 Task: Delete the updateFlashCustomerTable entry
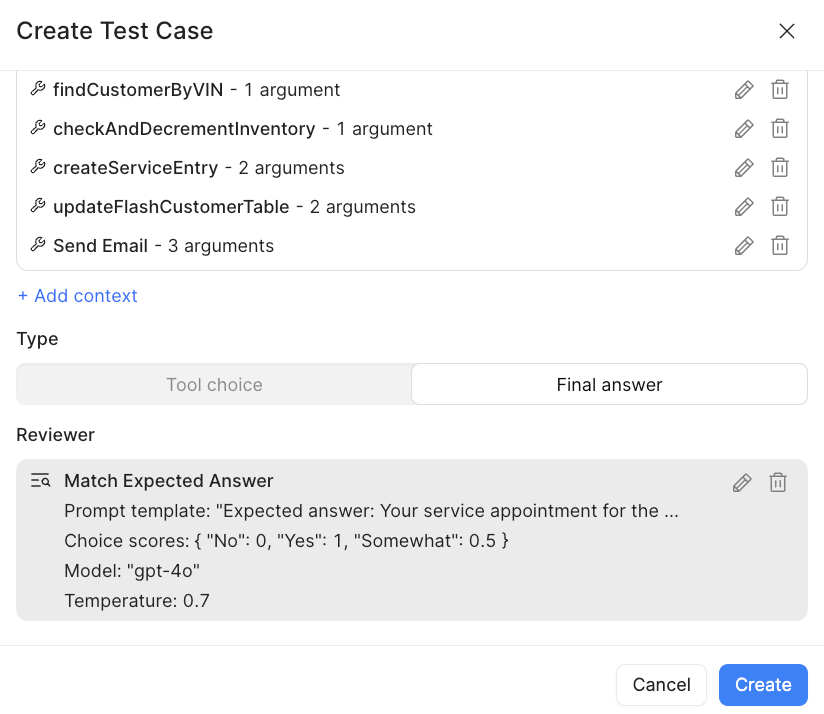pyautogui.click(x=780, y=207)
